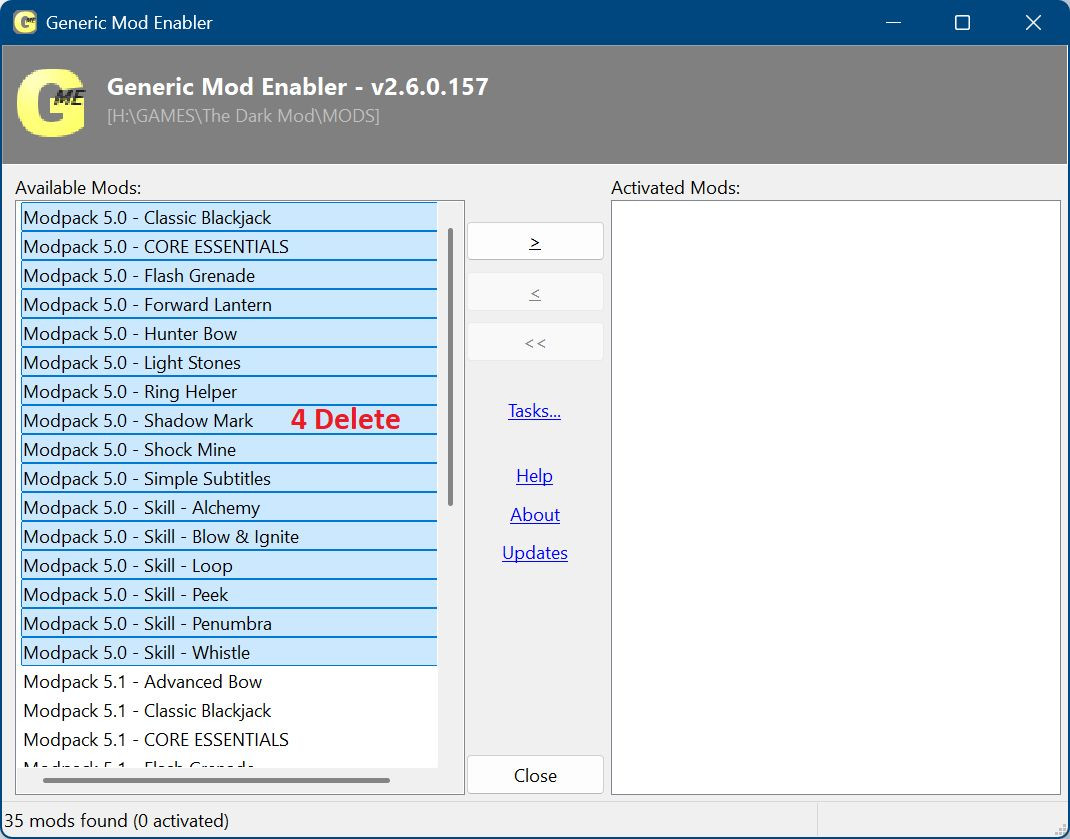Select Modpack 5.1 - CORE ESSENTIALS
The height and width of the screenshot is (839, 1070).
click(x=229, y=739)
